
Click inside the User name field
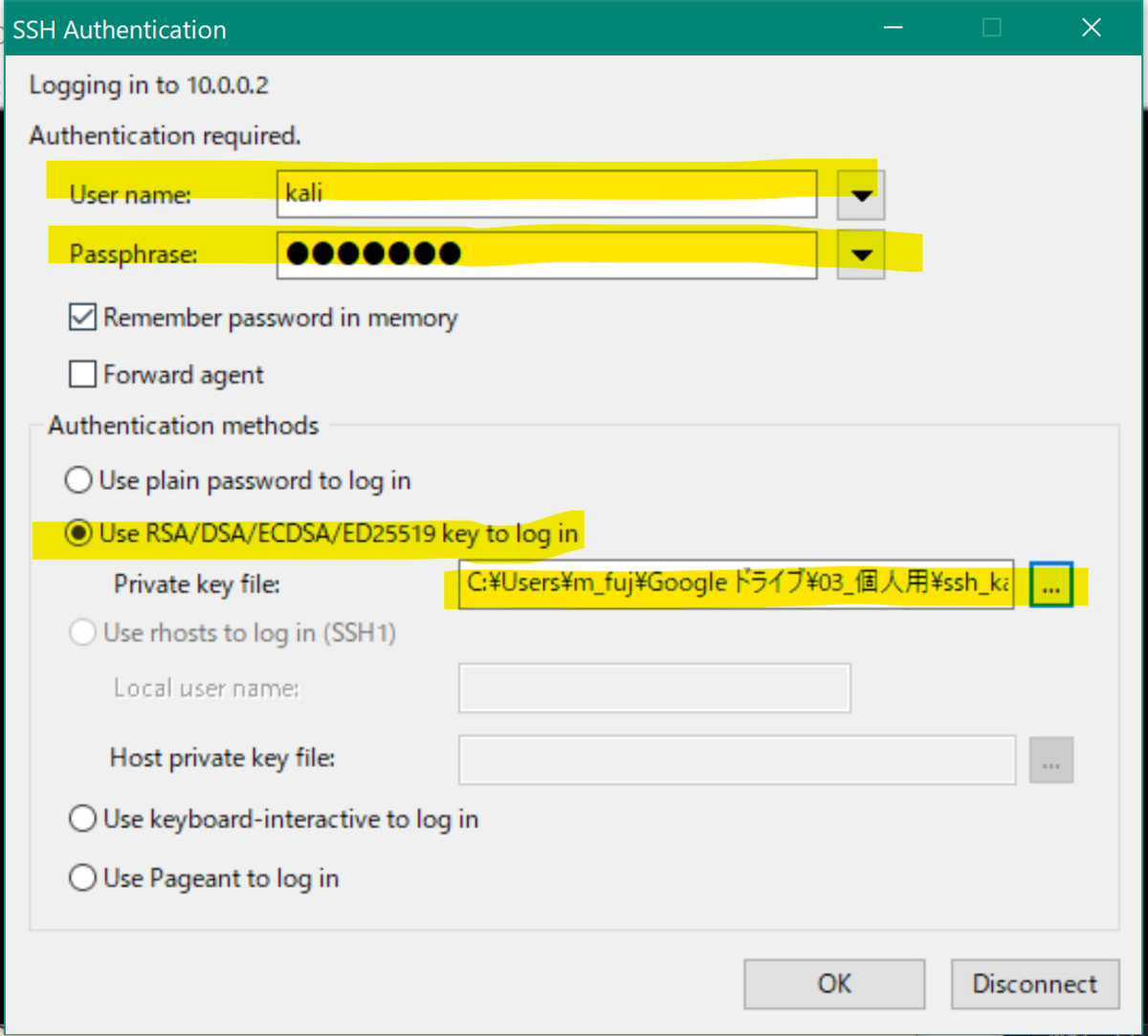pos(545,194)
